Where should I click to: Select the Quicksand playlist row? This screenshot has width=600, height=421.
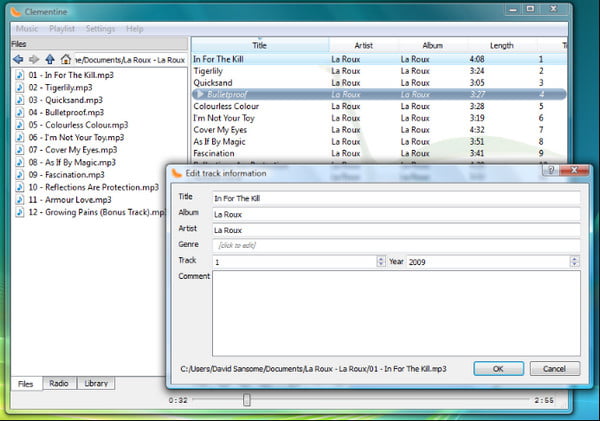[379, 83]
